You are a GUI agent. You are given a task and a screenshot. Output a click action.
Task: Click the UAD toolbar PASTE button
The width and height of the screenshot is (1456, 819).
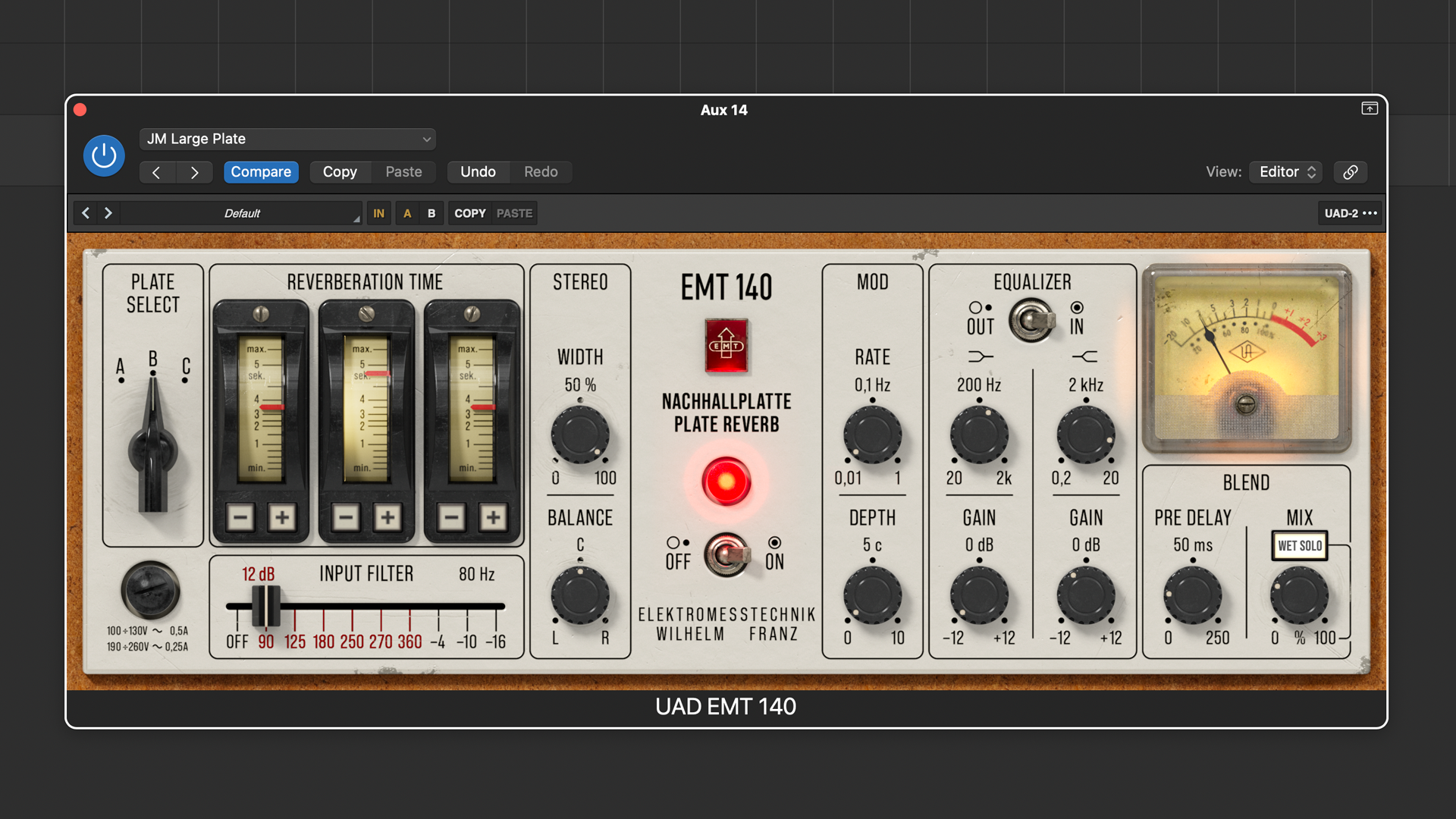(514, 213)
